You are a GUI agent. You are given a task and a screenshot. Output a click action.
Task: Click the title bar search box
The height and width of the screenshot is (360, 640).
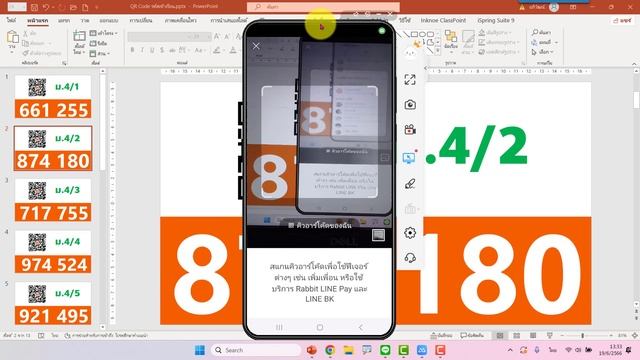coord(323,7)
